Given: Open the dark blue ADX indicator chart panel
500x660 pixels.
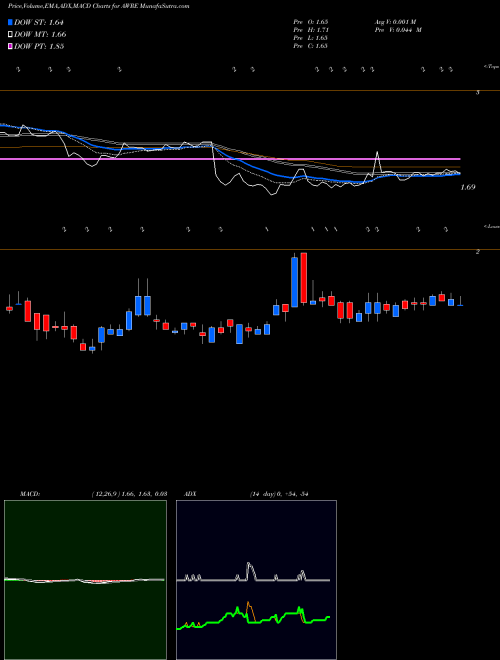Looking at the screenshot, I should pos(256,580).
